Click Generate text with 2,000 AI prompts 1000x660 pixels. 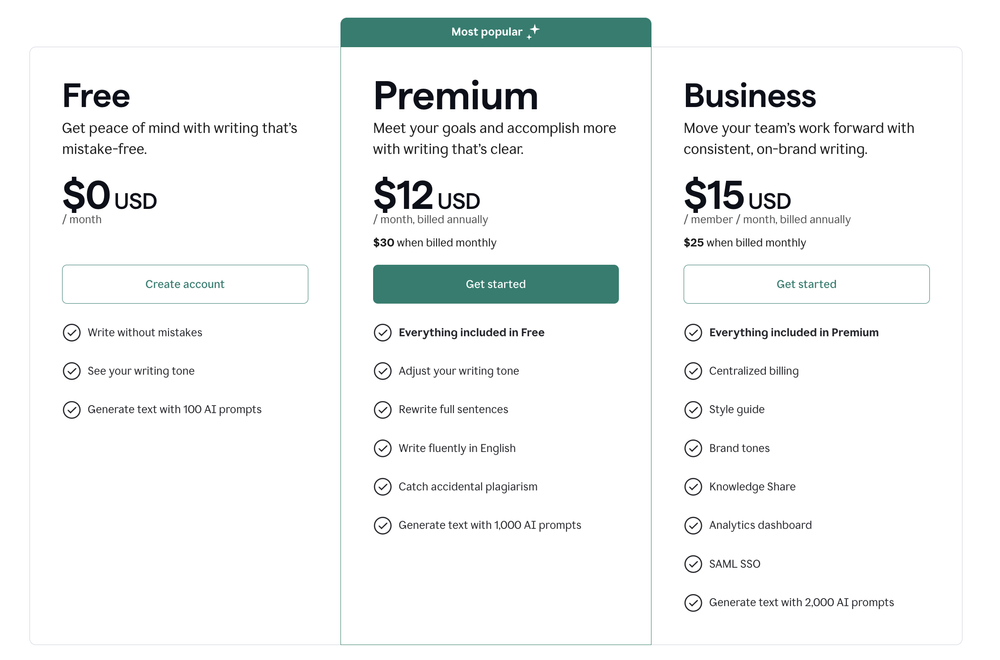pos(801,603)
